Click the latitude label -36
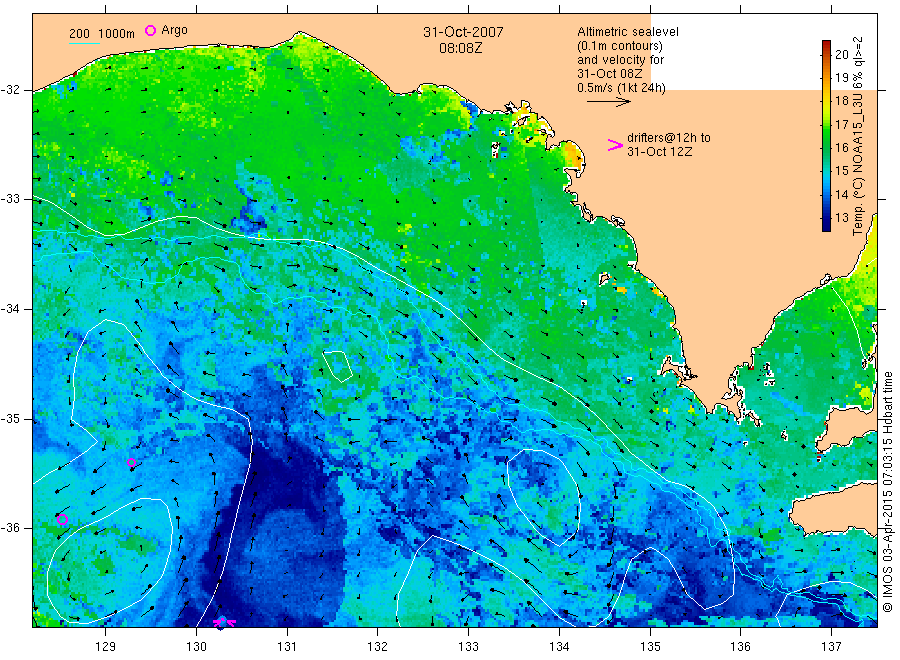Screen dimensions: 900x660 (x=10, y=527)
